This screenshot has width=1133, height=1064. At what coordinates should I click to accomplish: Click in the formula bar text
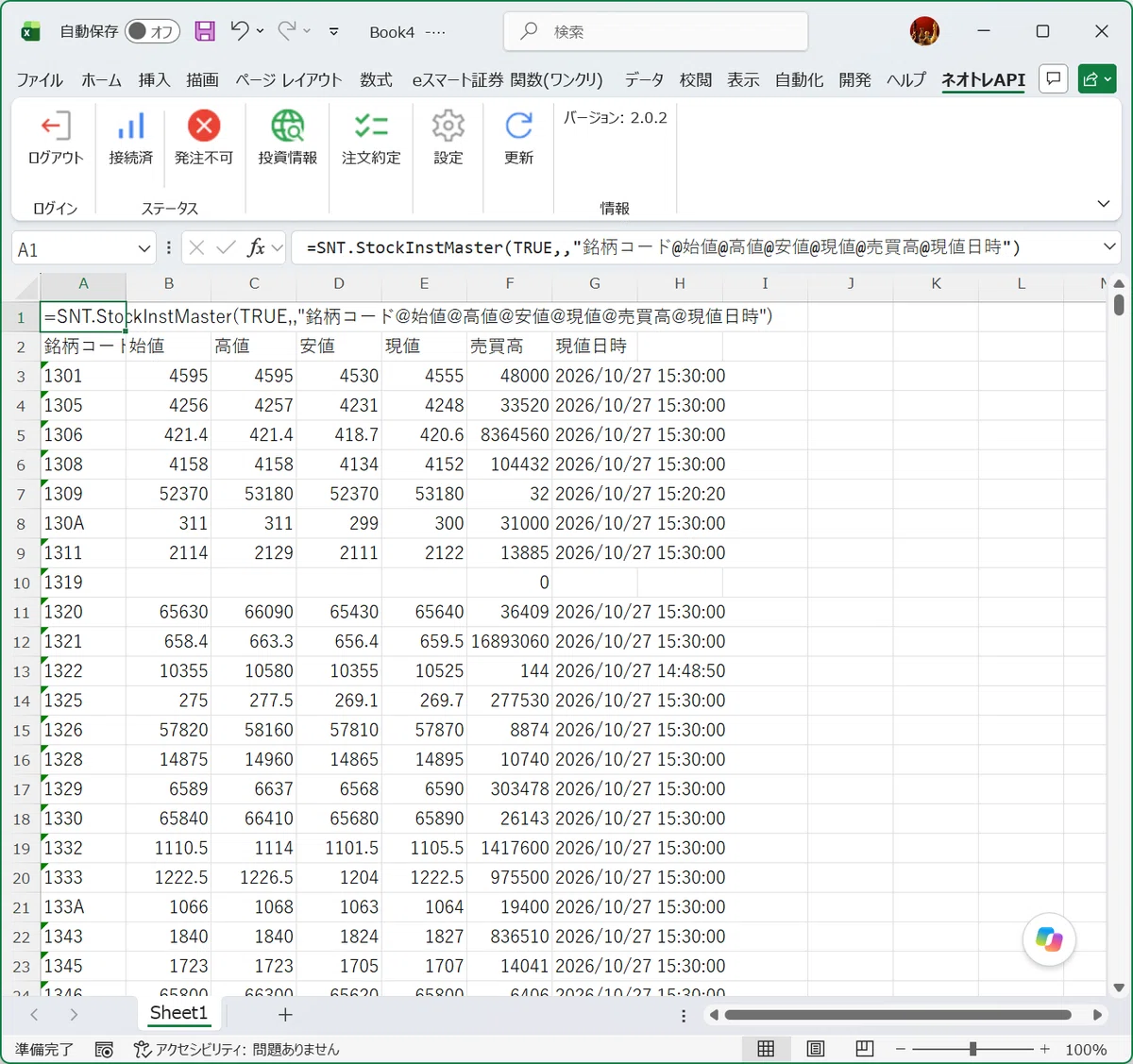pos(697,247)
